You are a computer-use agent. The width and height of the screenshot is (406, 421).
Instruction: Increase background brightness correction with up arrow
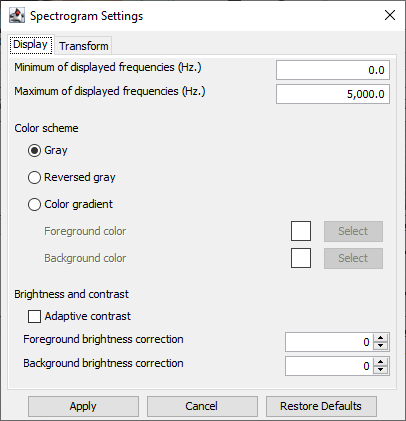point(381,362)
